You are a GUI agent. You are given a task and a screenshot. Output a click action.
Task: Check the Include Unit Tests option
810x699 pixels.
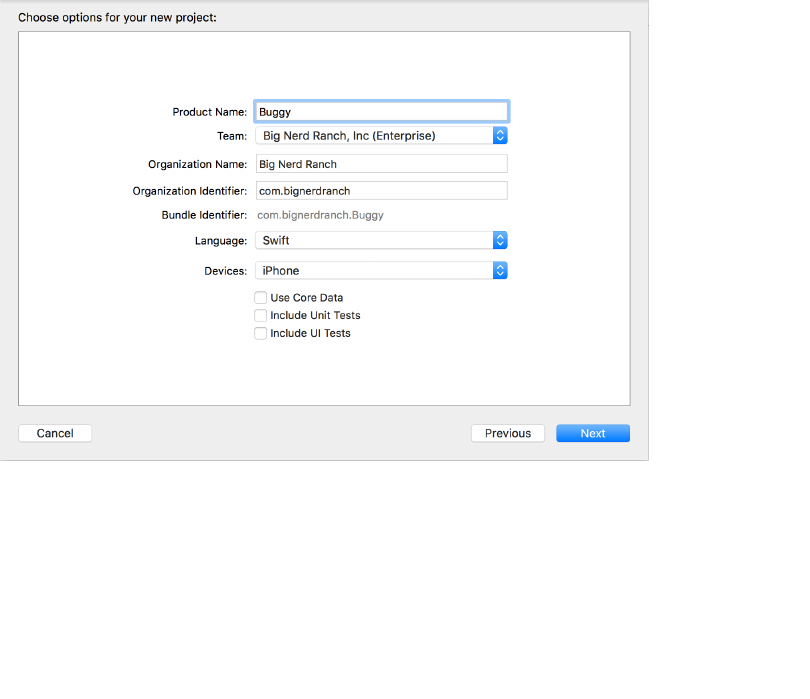coord(261,316)
